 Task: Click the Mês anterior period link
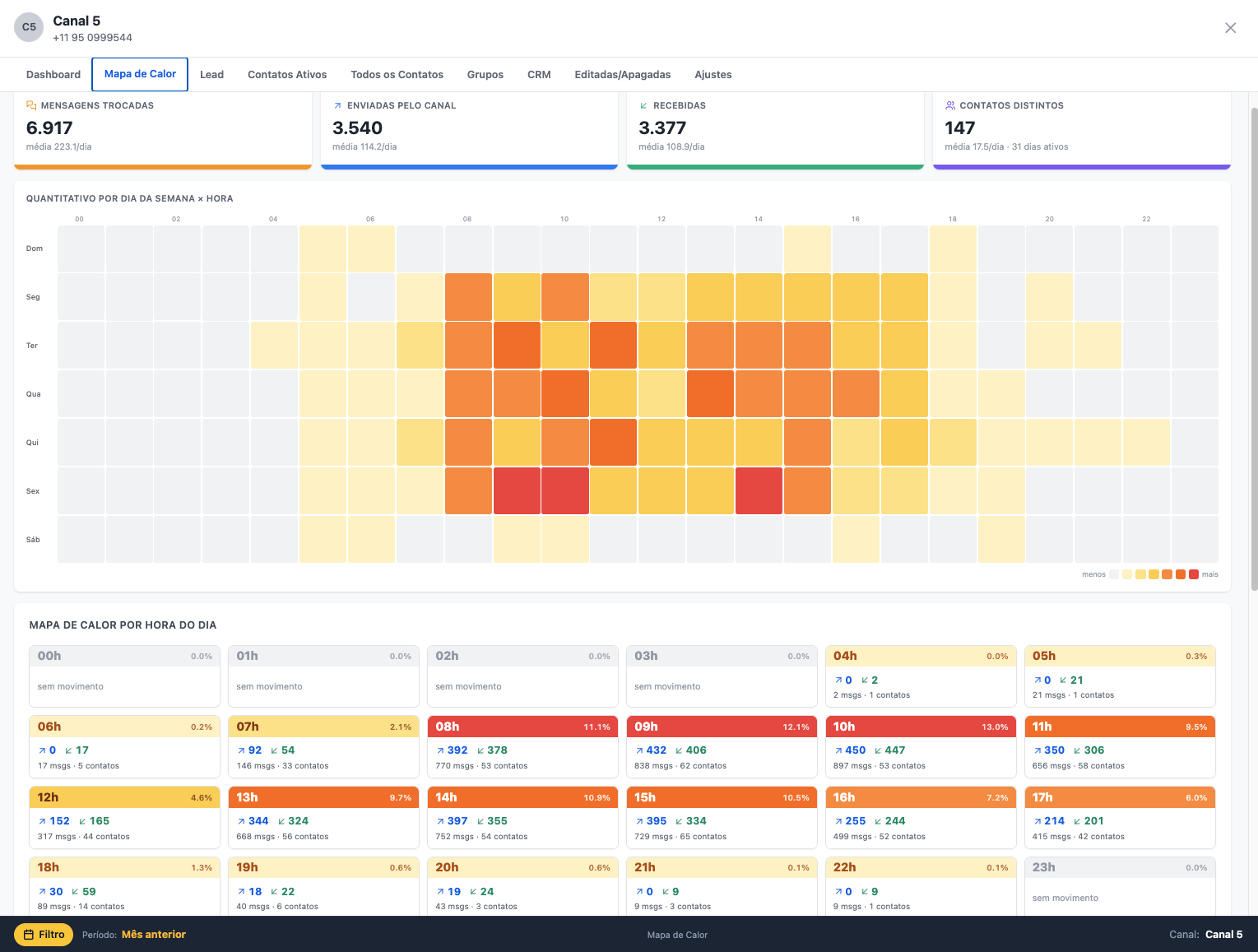154,935
